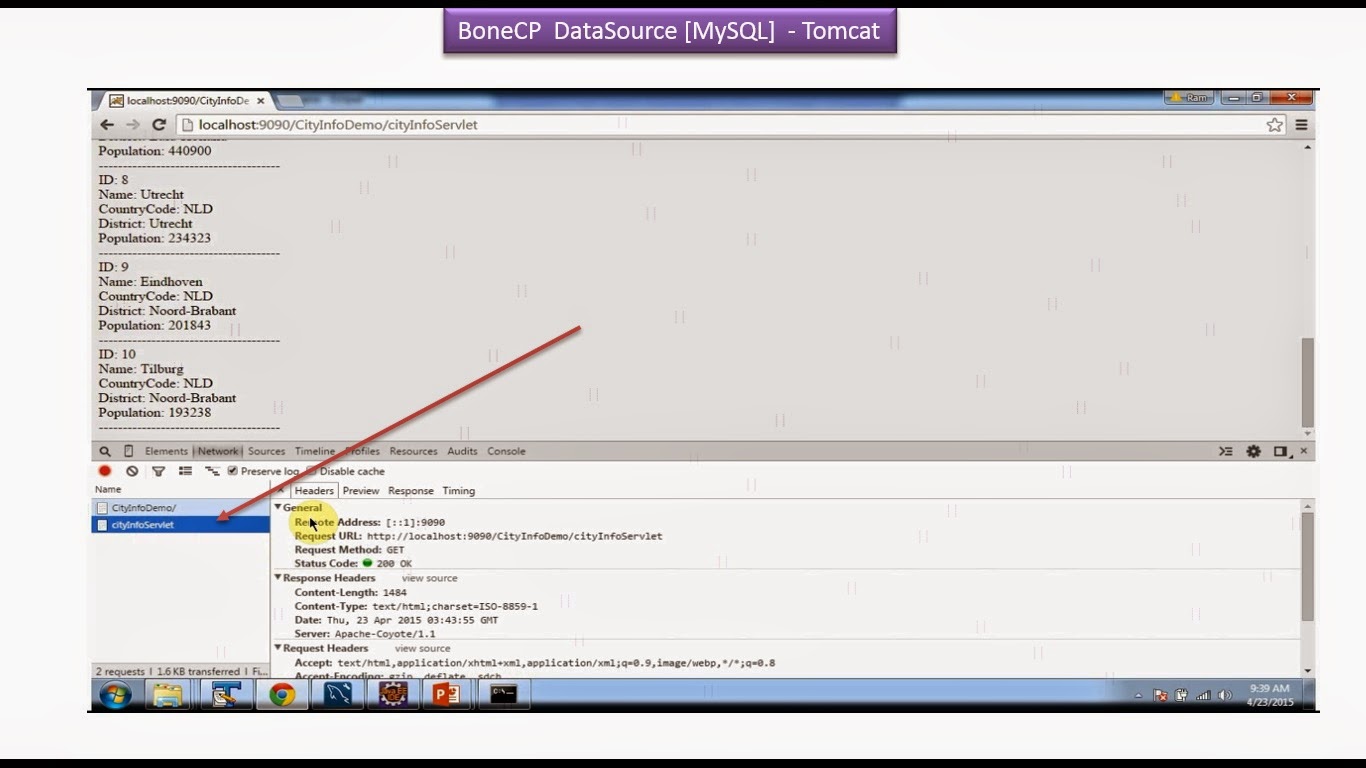Viewport: 1366px width, 768px height.
Task: Close the request details pane X
Action: [x=282, y=490]
